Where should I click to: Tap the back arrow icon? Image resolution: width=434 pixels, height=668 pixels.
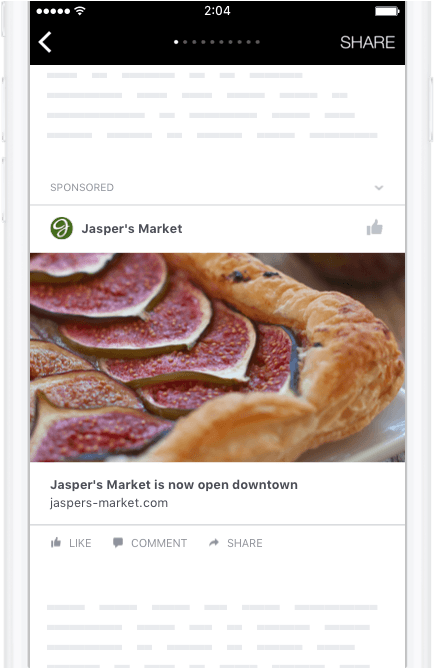coord(45,42)
